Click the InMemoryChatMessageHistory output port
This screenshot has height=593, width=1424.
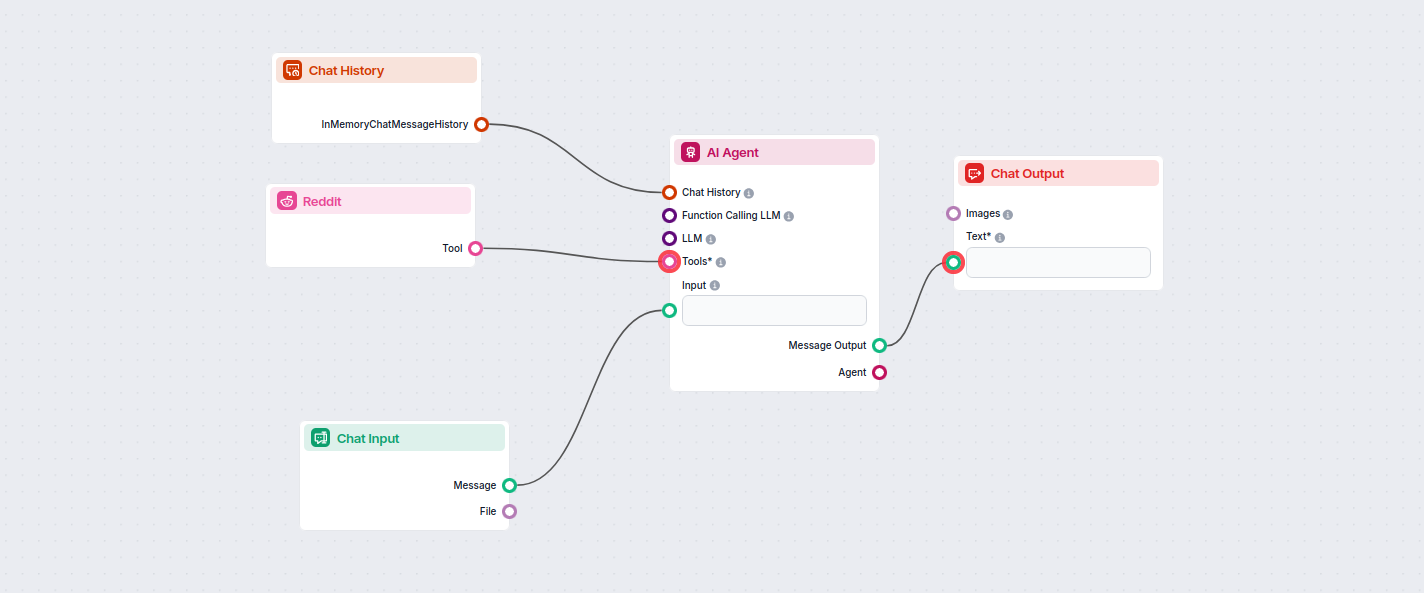pyautogui.click(x=481, y=124)
